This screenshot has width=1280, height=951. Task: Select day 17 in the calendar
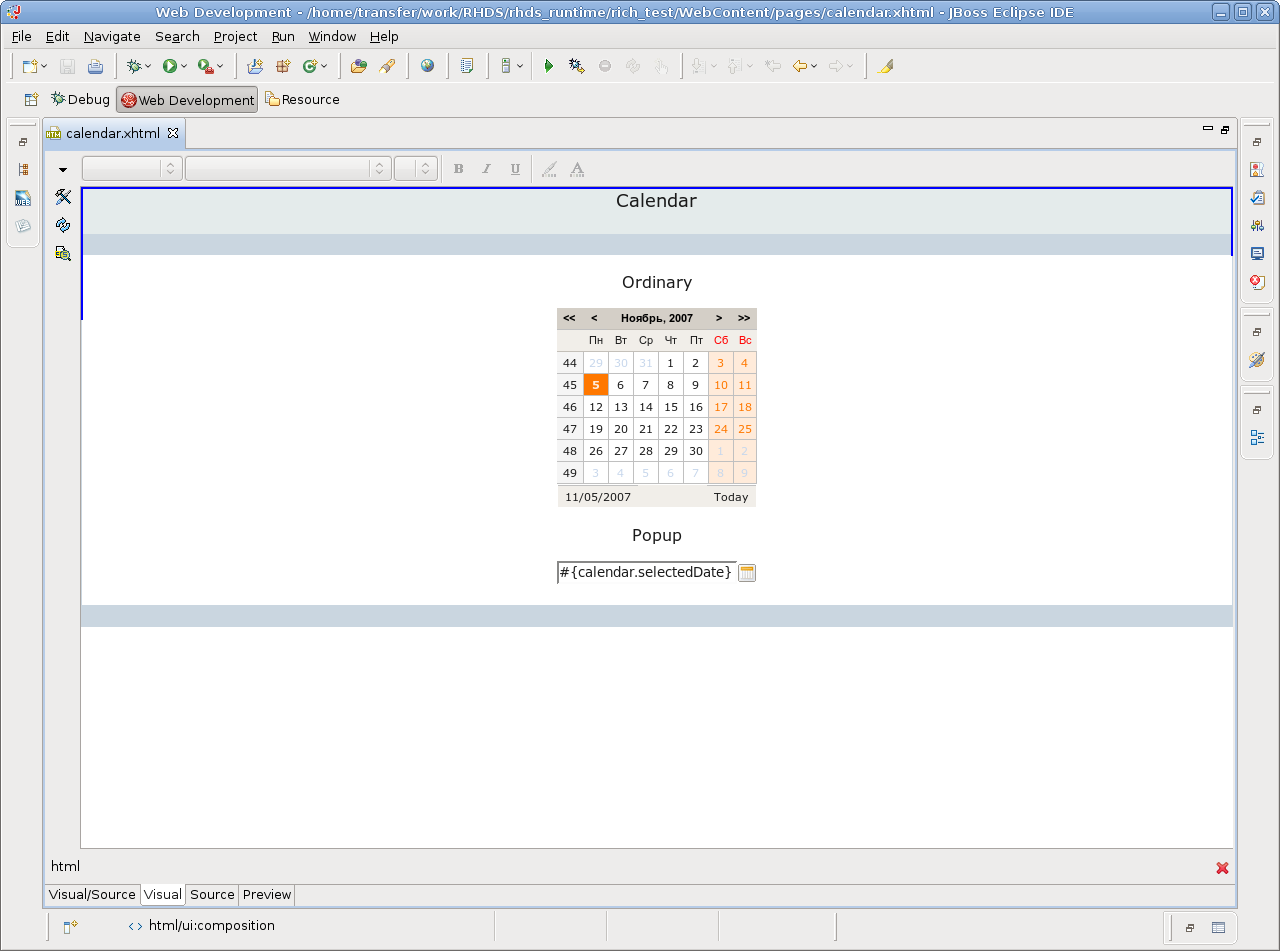(x=721, y=407)
